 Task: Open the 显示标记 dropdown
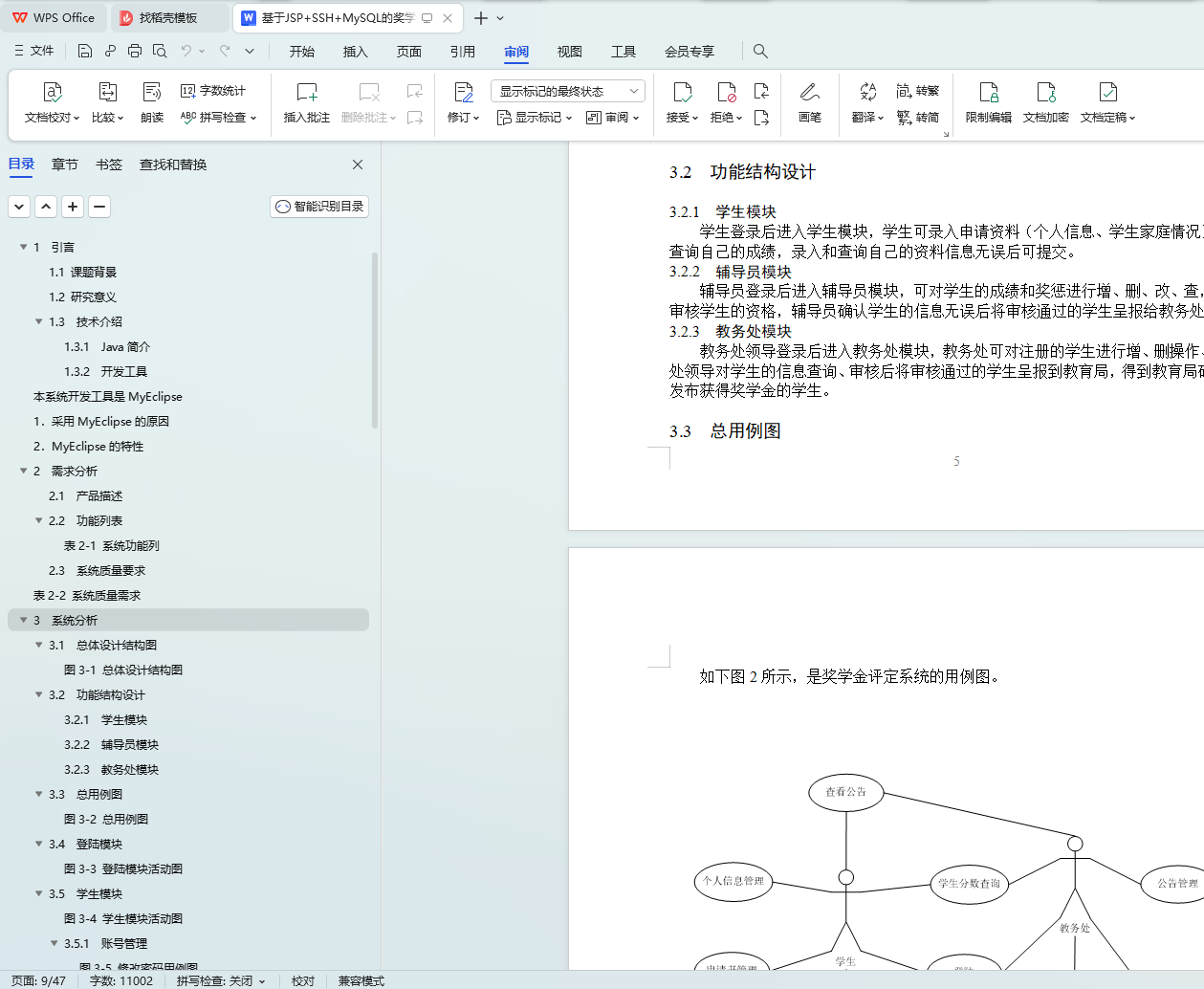pyautogui.click(x=534, y=118)
